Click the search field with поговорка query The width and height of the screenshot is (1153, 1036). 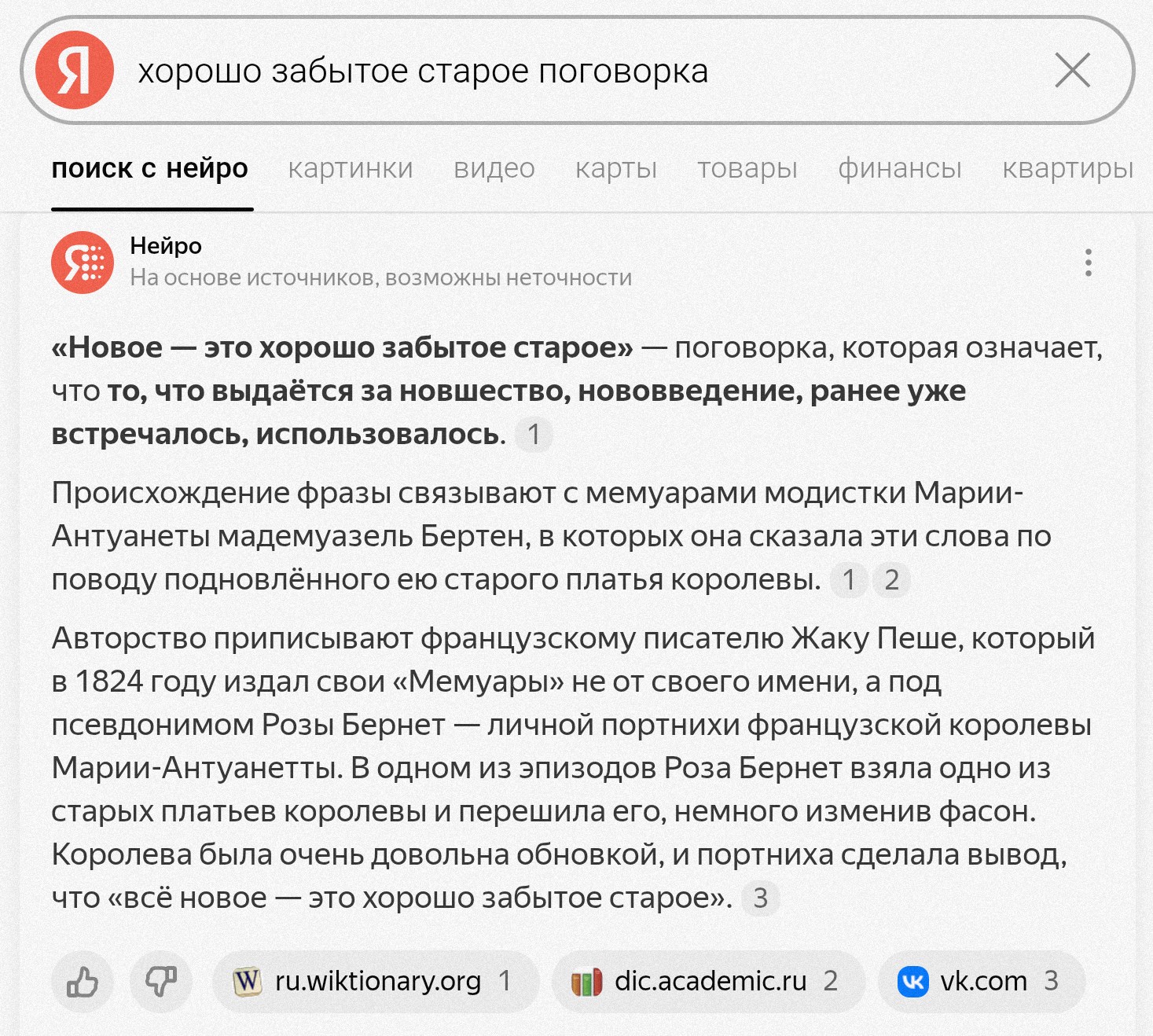[x=578, y=70]
